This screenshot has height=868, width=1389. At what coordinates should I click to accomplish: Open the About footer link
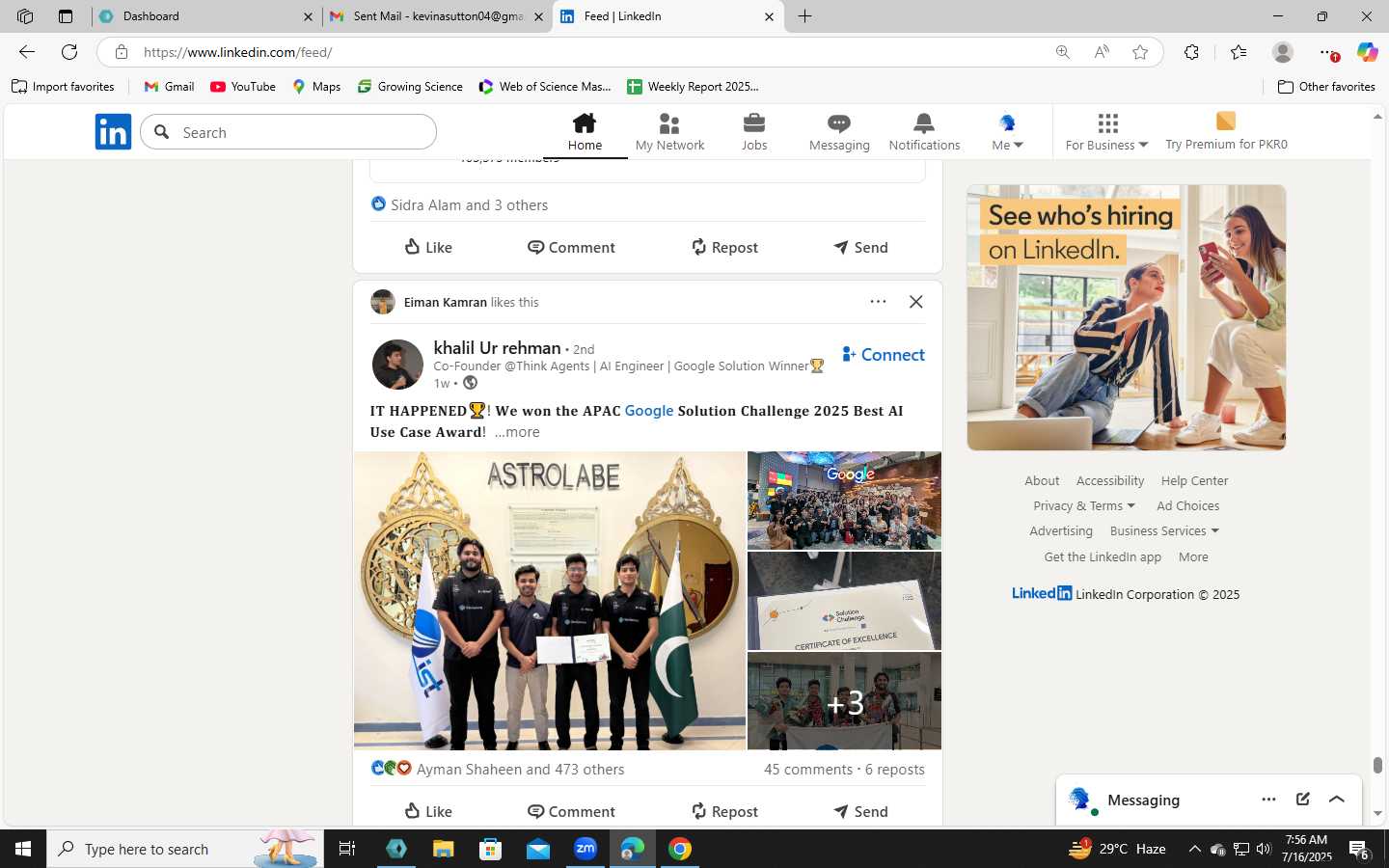click(1042, 480)
